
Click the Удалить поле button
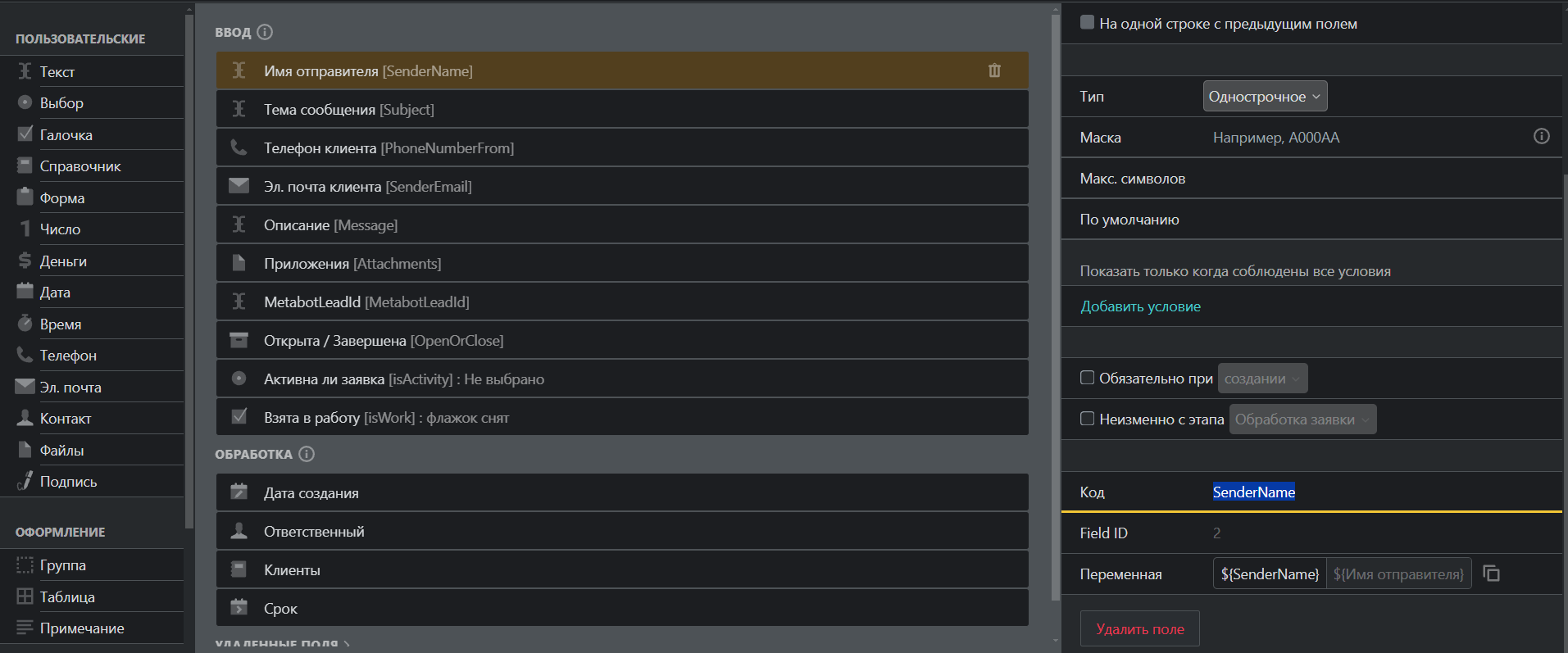click(x=1139, y=629)
